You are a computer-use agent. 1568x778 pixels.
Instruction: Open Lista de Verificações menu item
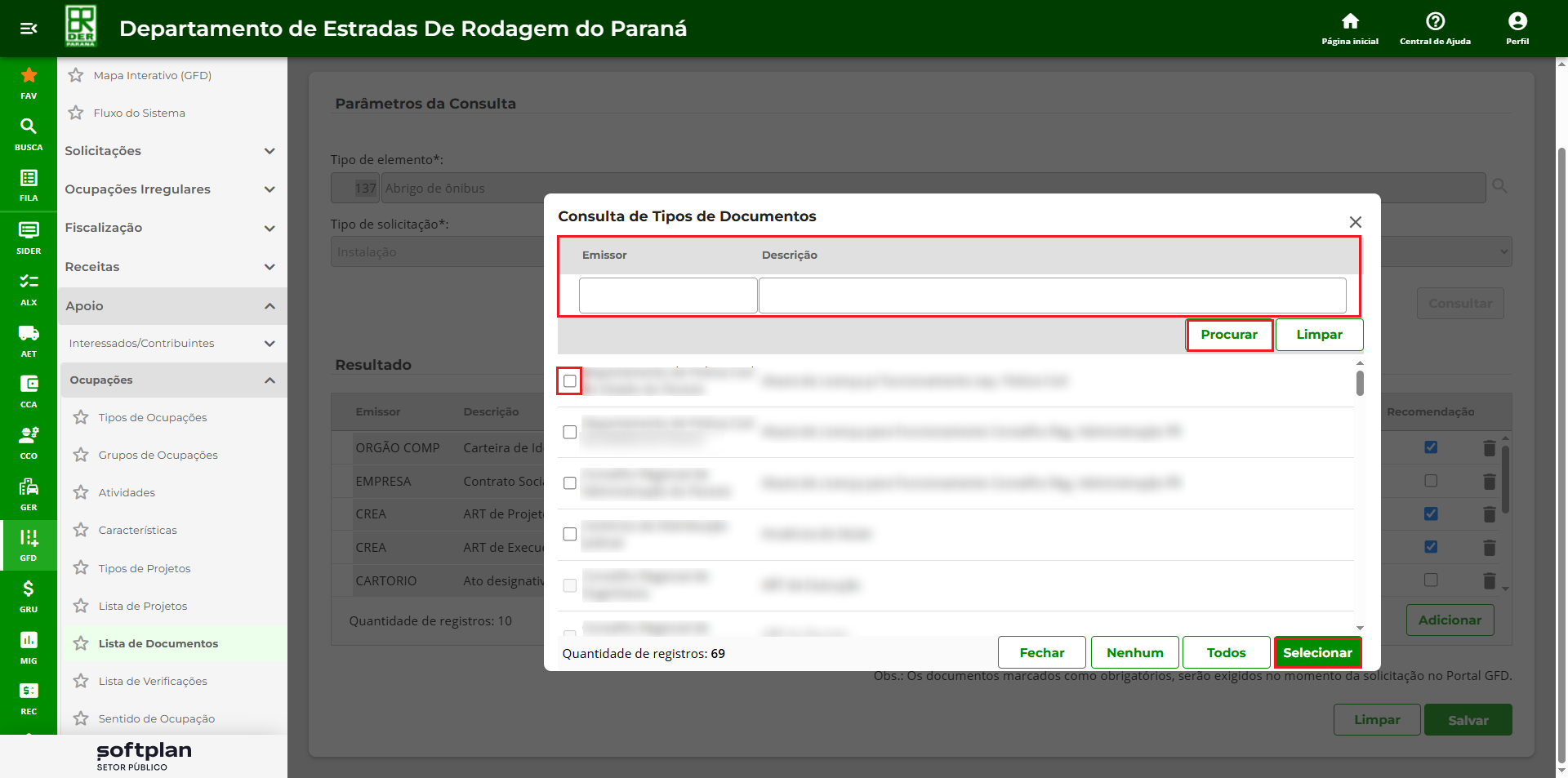coord(153,681)
